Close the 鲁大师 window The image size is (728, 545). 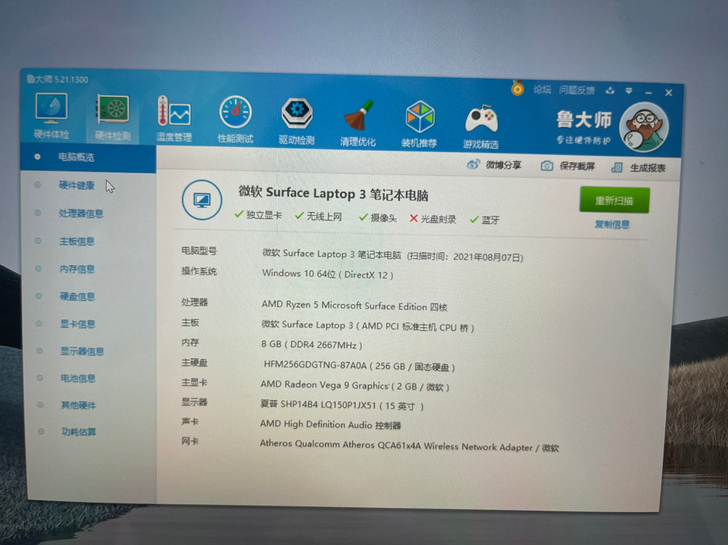pyautogui.click(x=669, y=93)
